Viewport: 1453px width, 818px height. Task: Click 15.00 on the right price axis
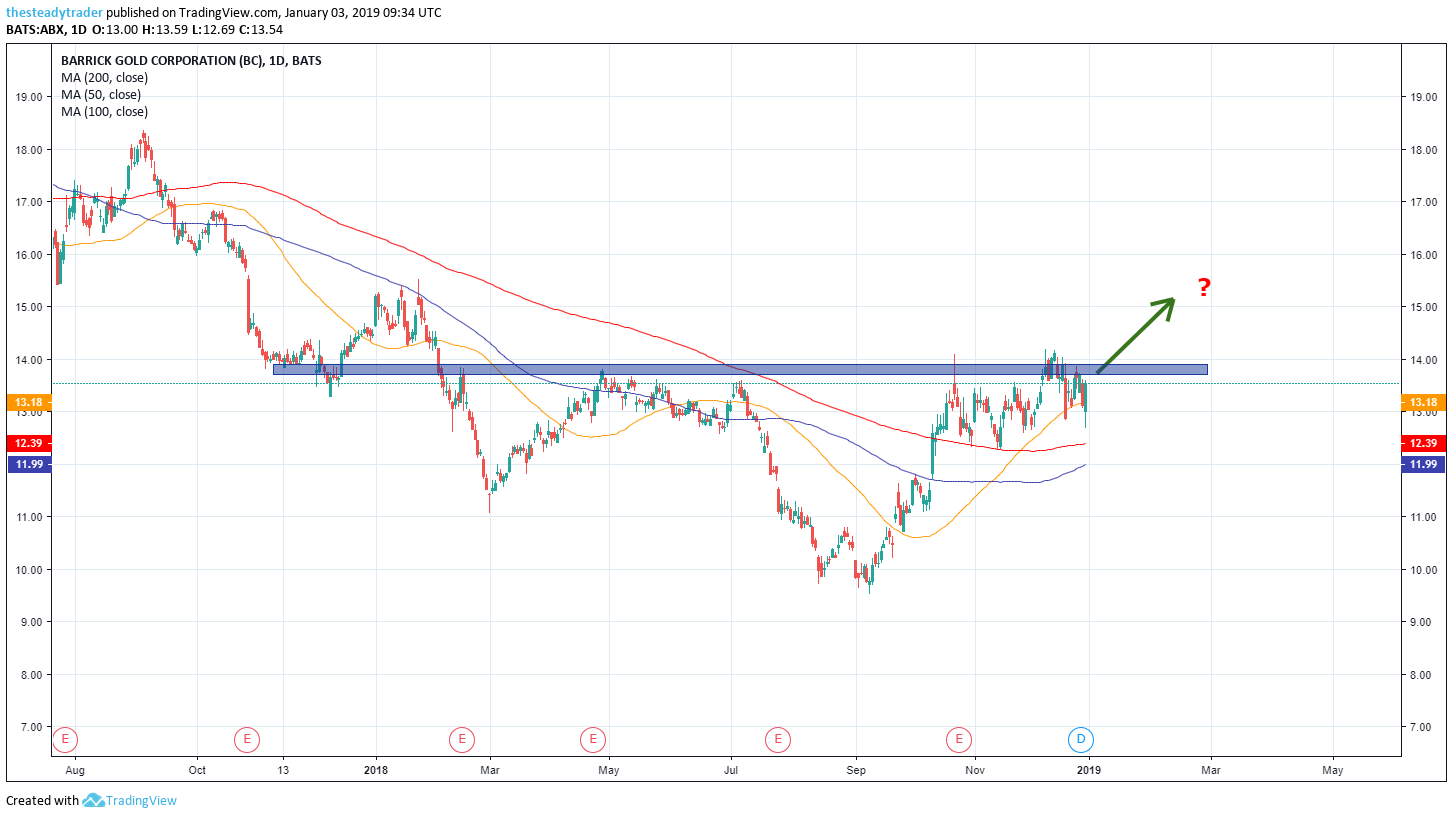[1425, 307]
